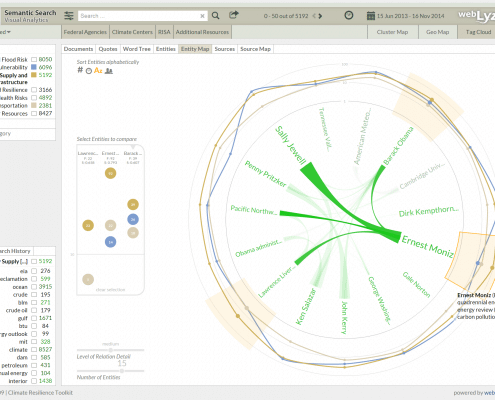Image resolution: width=495 pixels, height=400 pixels.
Task: Open the Climate Centers menu
Action: [132, 32]
